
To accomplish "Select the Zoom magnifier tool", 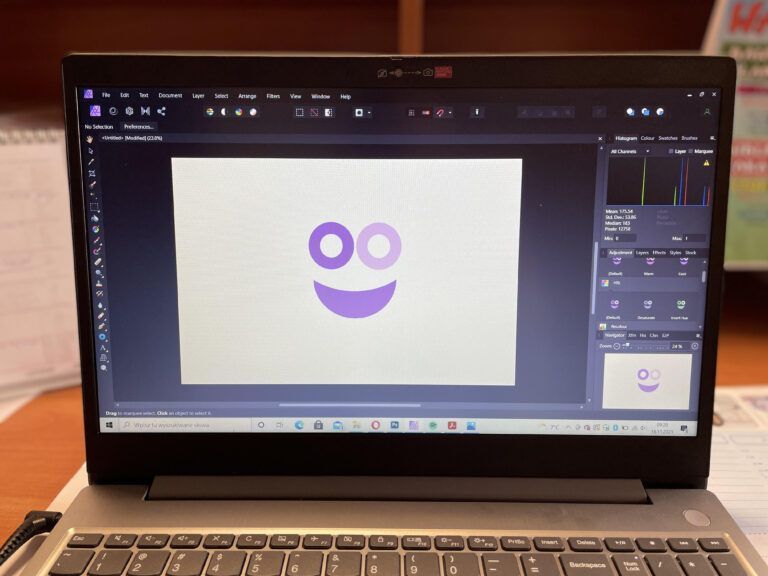I will (104, 368).
